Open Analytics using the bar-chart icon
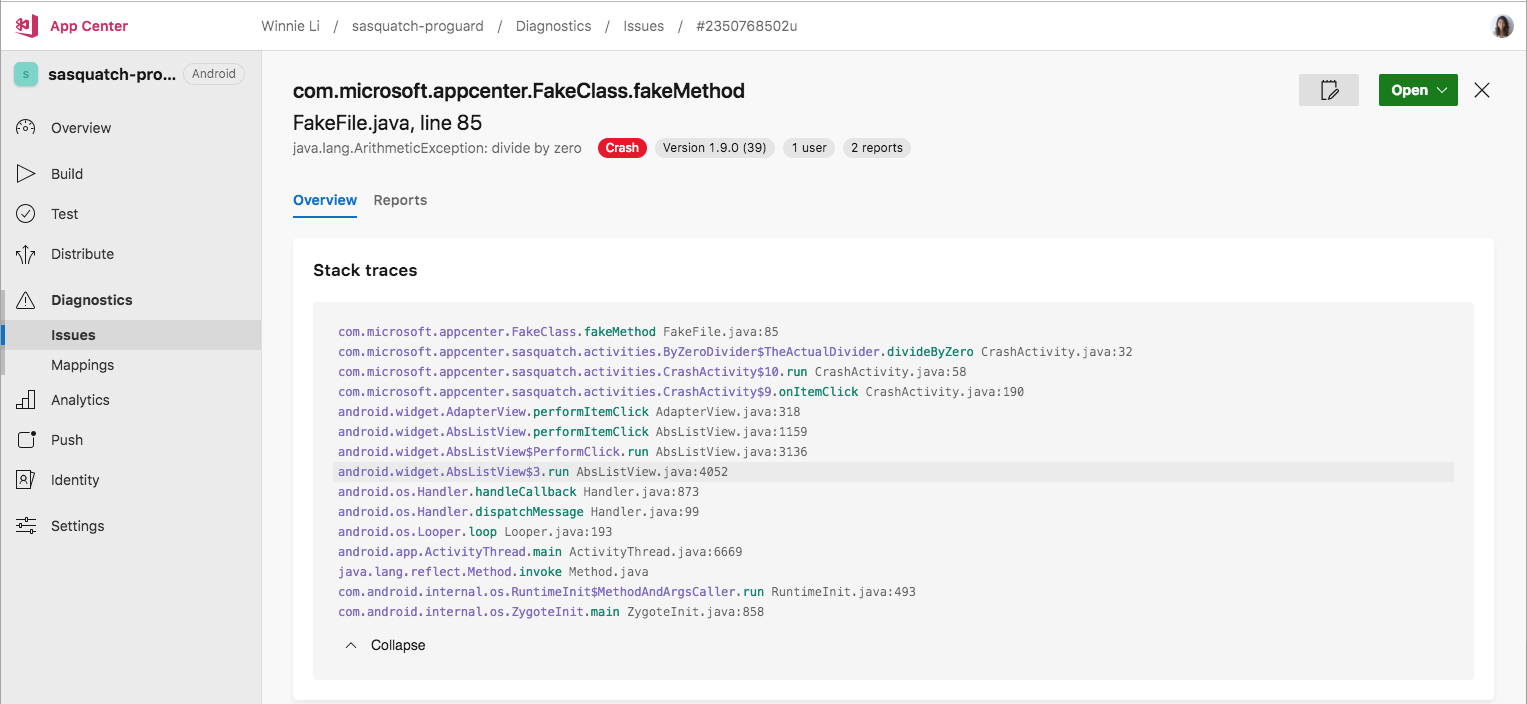Screen dimensions: 1527x704 click(25, 399)
